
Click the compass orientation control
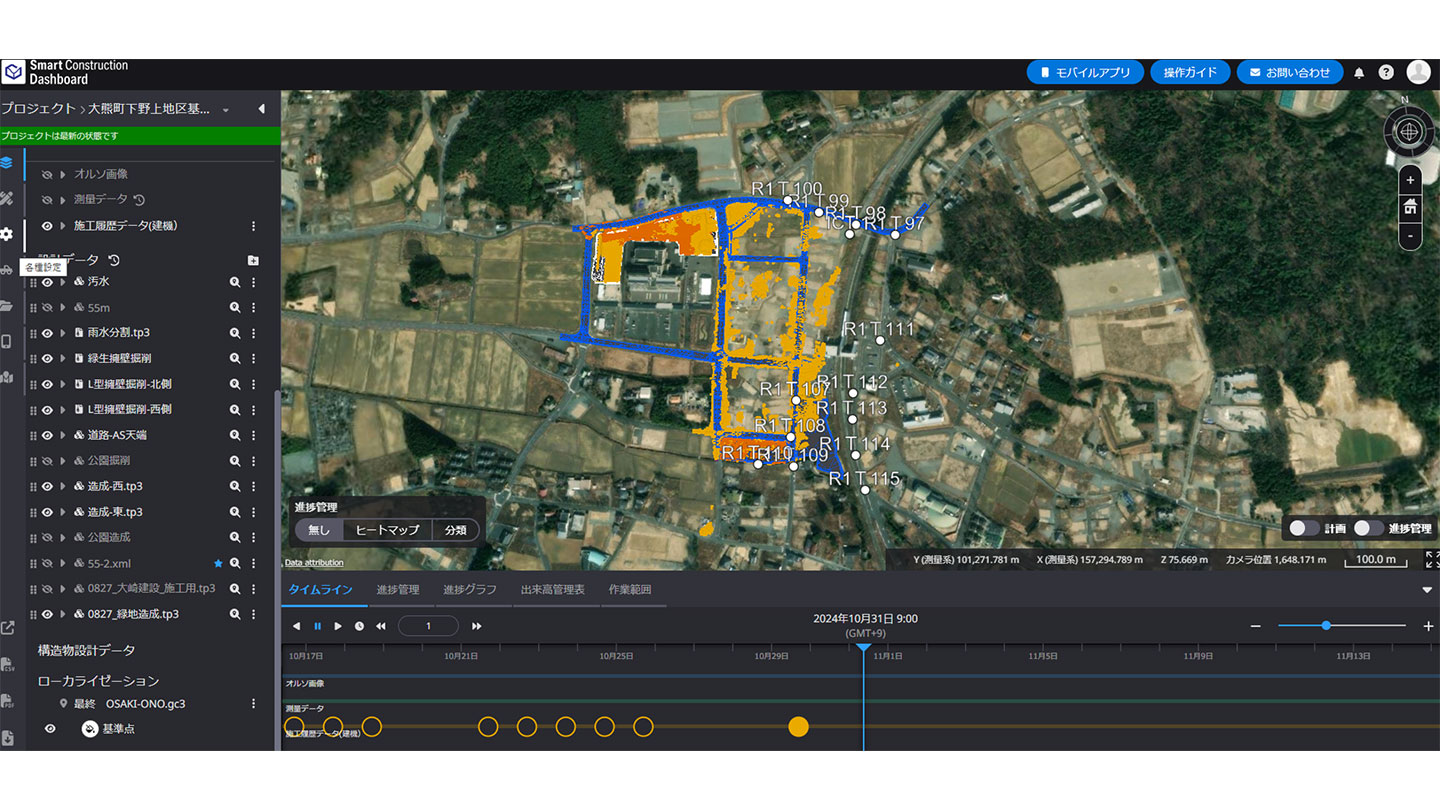coord(1409,131)
